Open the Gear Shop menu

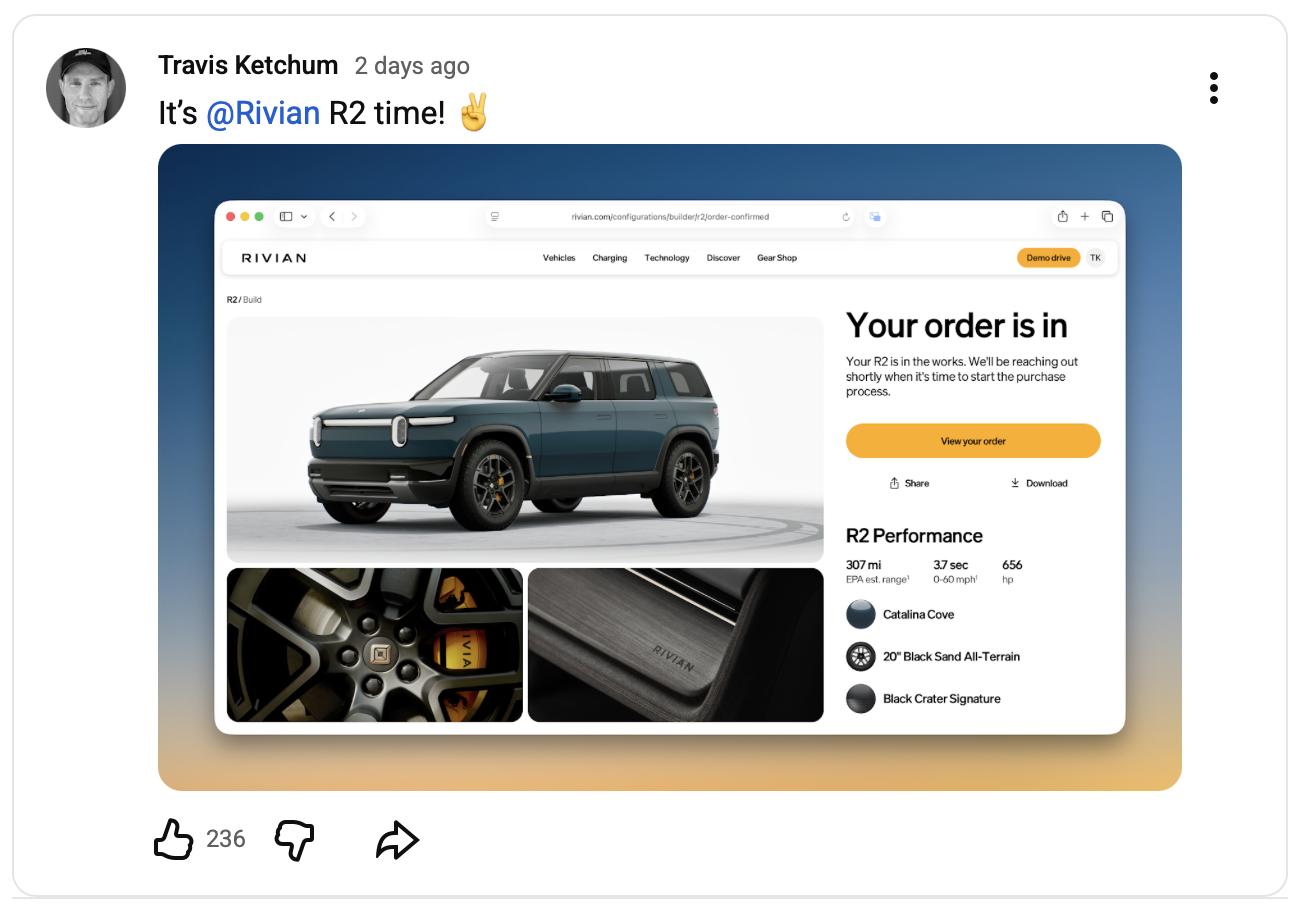click(x=777, y=258)
